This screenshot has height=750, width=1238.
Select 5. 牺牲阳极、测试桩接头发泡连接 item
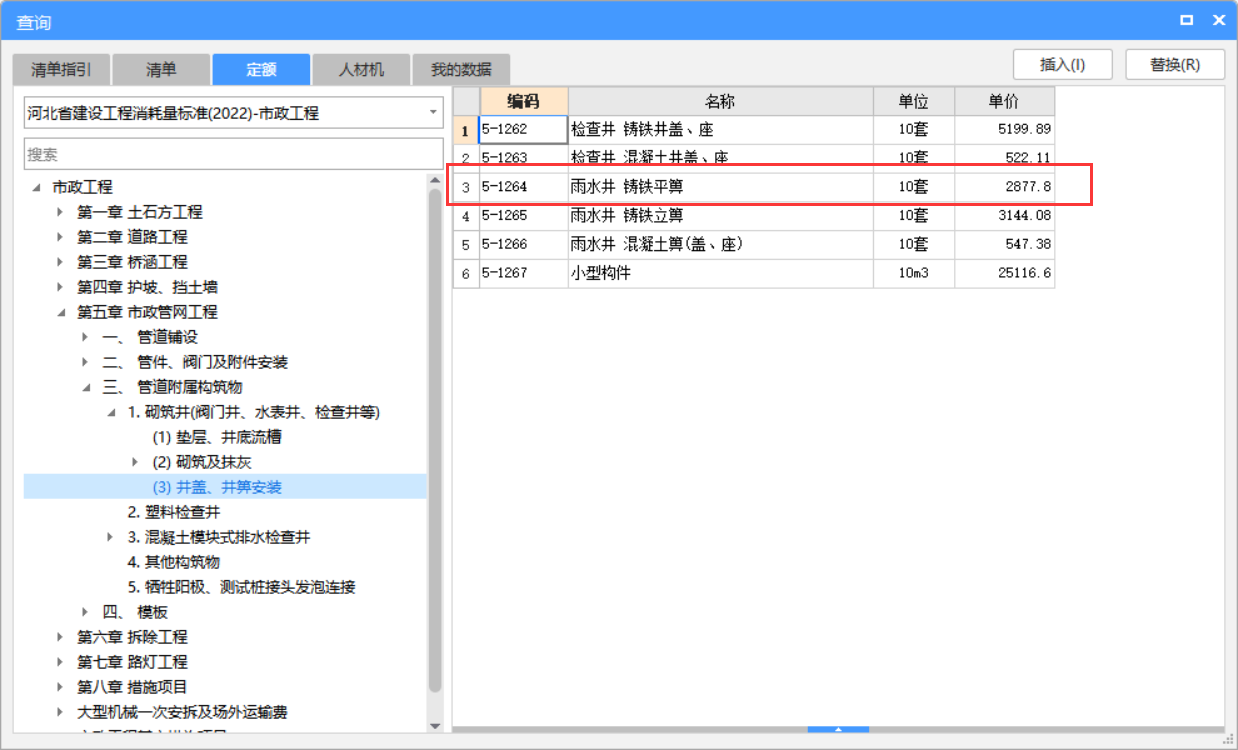(242, 587)
